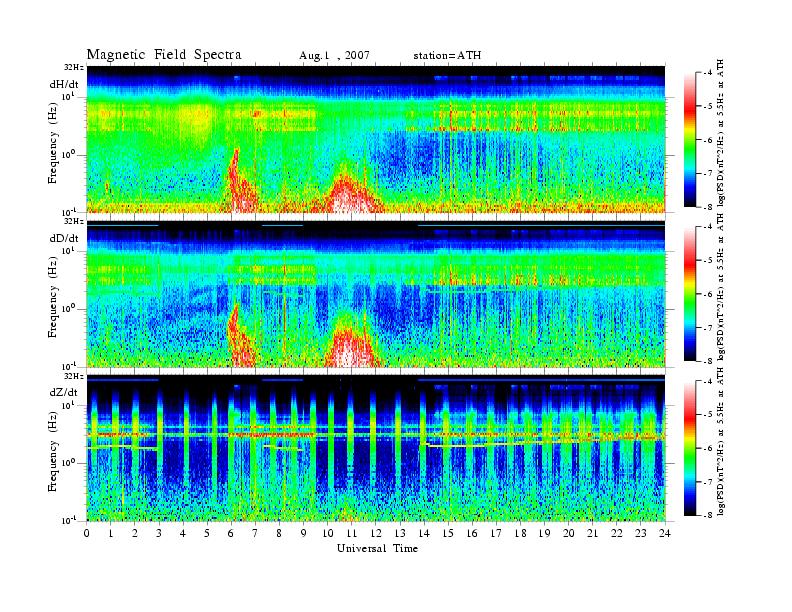Click the '-7' tick on dZ/dt colorbar
The image size is (792, 612).
709,482
